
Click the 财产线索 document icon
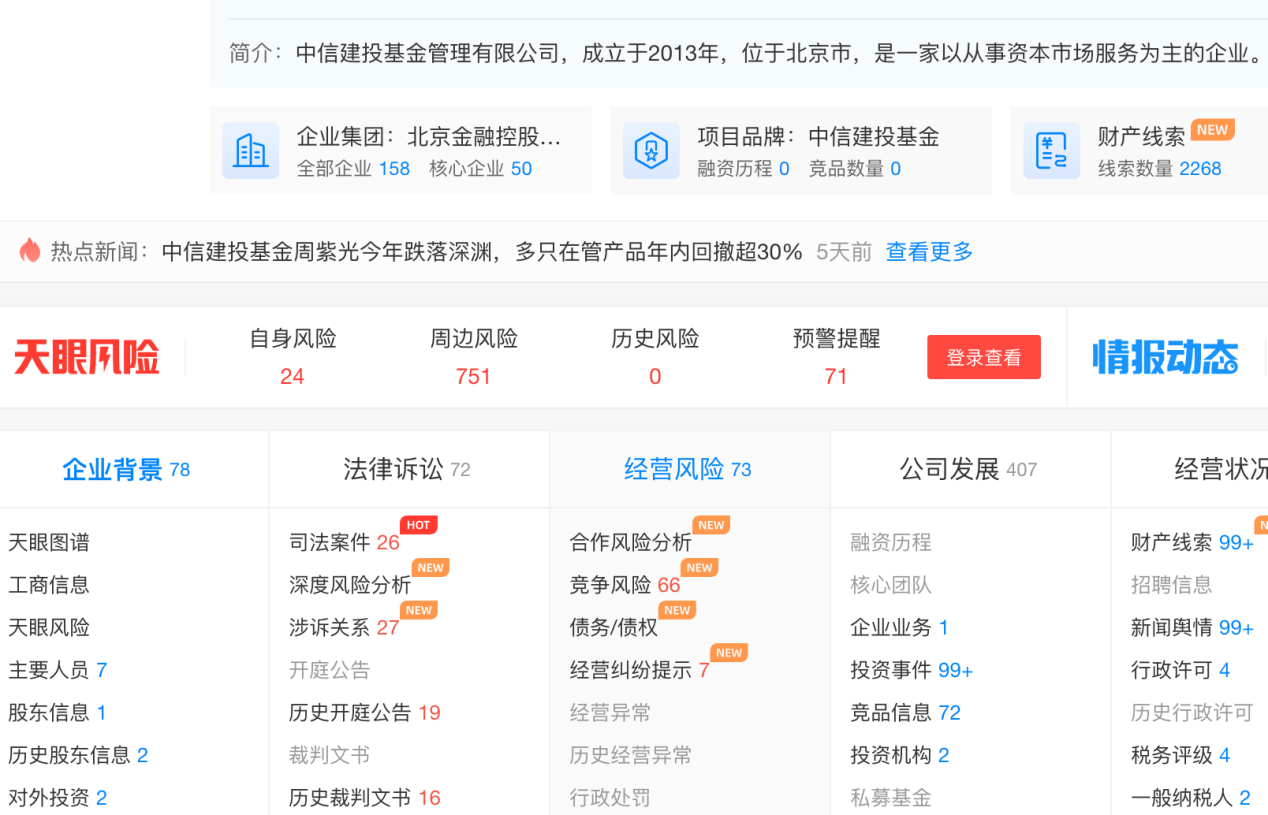(1052, 151)
